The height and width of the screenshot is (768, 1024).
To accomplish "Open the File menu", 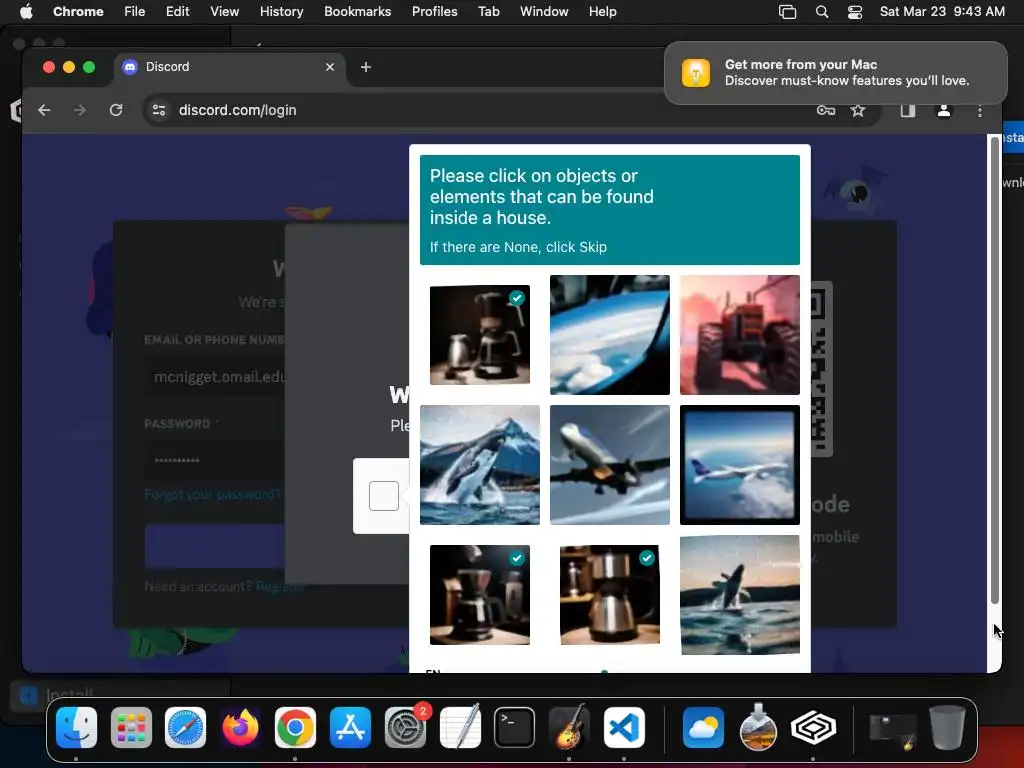I will pyautogui.click(x=135, y=12).
